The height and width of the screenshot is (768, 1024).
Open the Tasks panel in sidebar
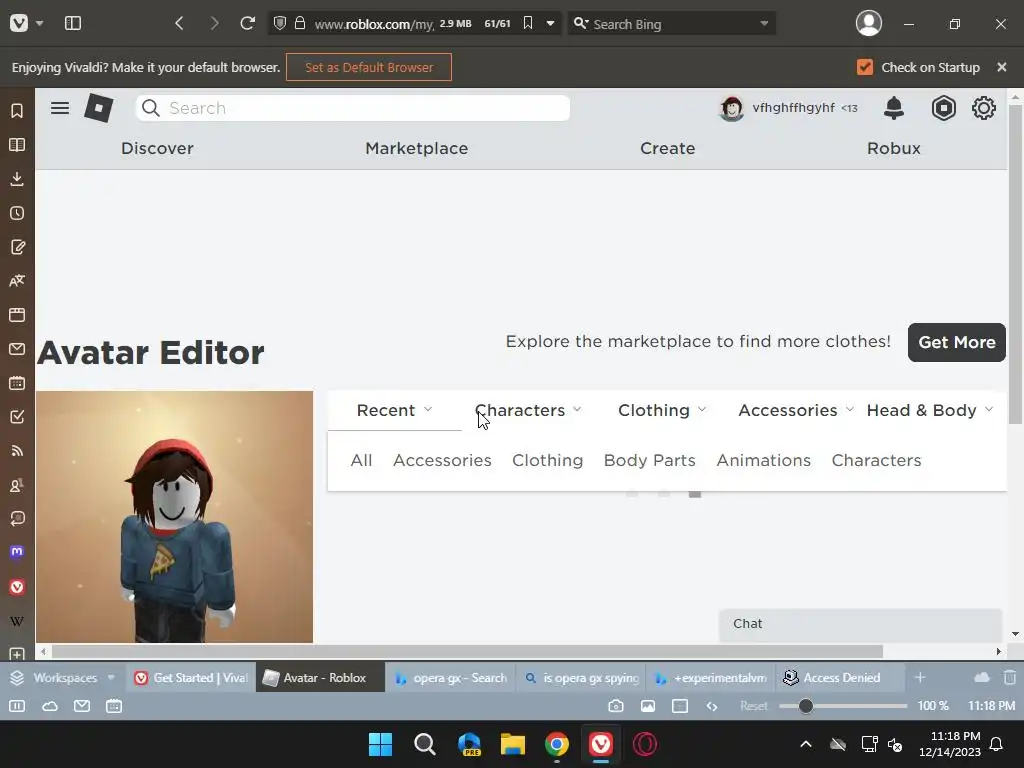tap(17, 417)
